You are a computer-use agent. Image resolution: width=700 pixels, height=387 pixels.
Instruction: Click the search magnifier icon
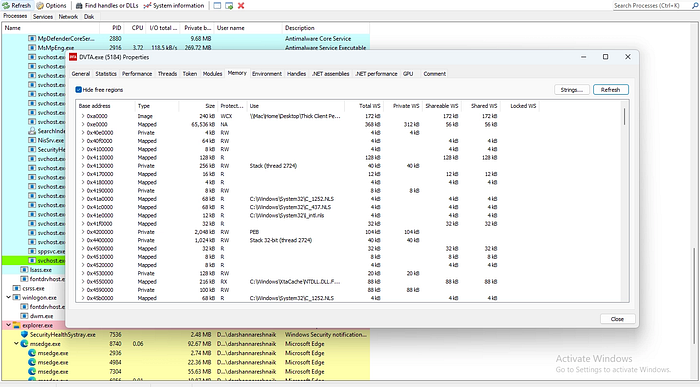coord(695,6)
